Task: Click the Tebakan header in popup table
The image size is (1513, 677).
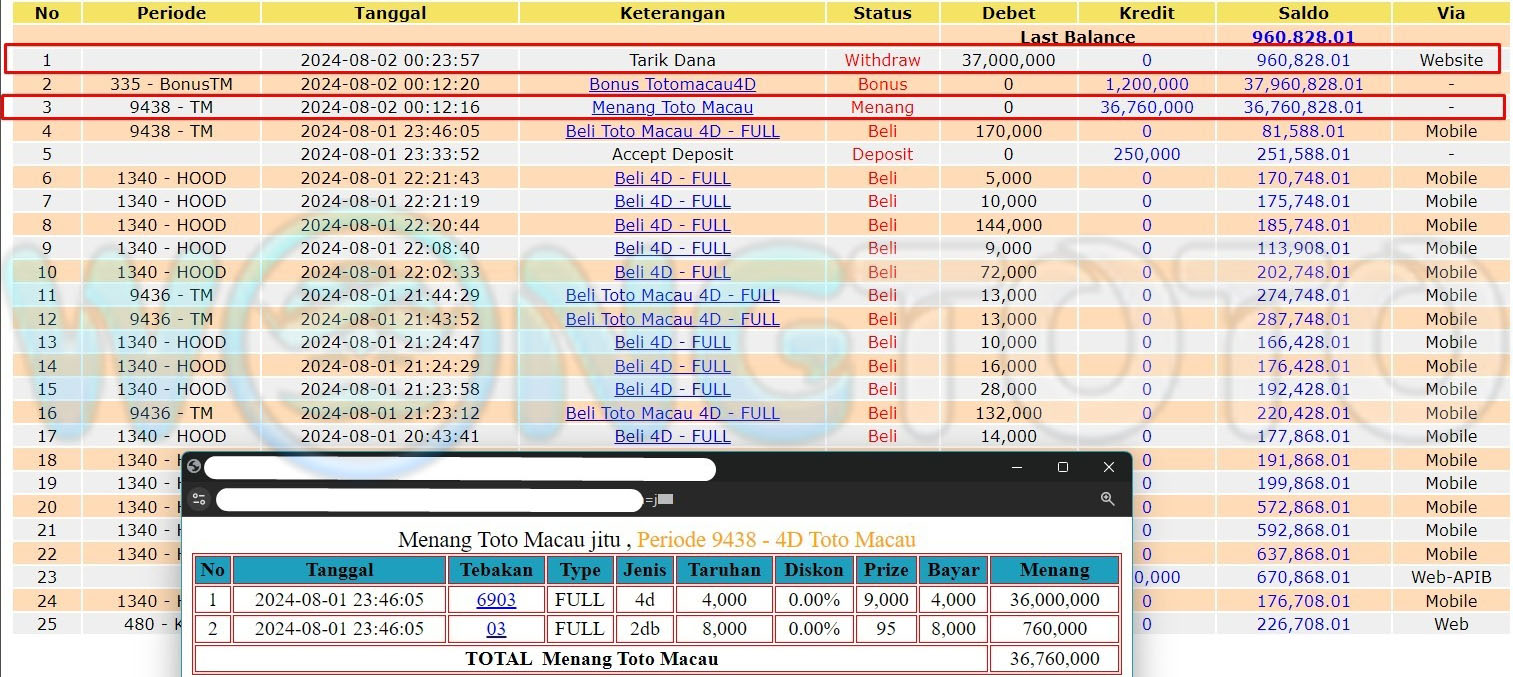Action: point(496,570)
